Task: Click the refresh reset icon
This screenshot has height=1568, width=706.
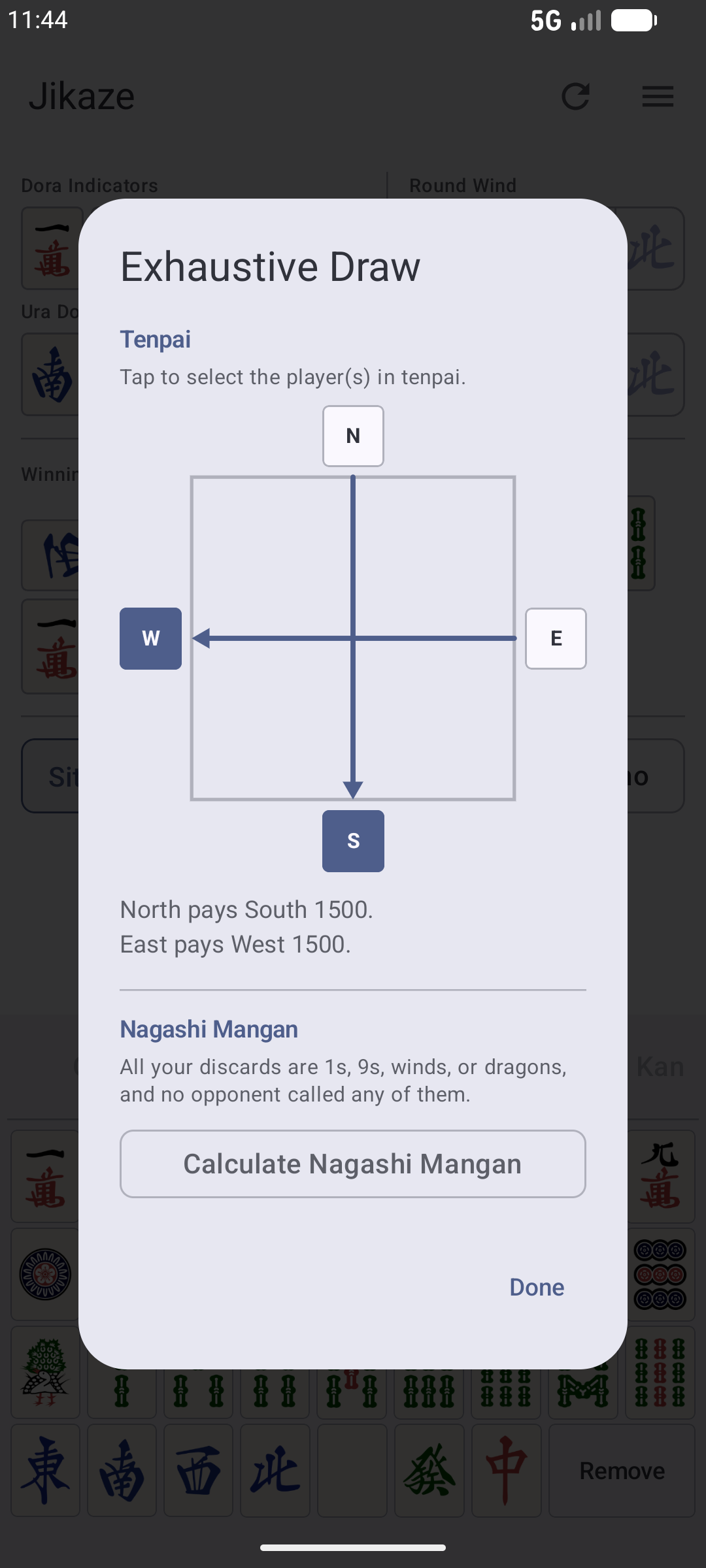Action: [576, 97]
